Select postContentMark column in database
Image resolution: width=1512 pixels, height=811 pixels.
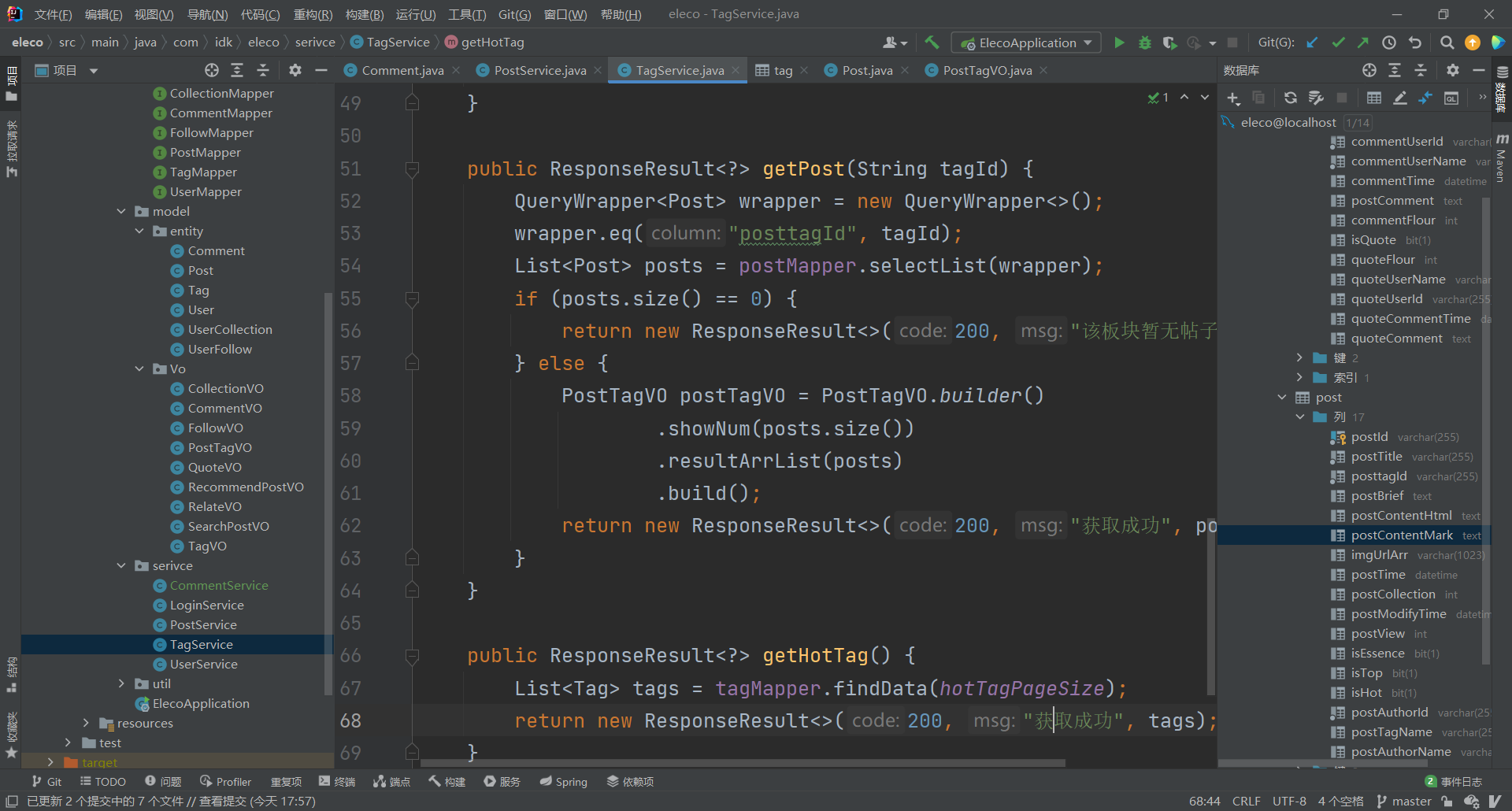tap(1402, 535)
